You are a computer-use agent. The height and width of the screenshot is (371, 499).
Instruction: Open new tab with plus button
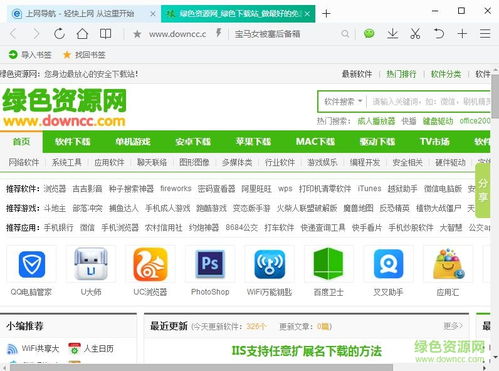pos(326,13)
